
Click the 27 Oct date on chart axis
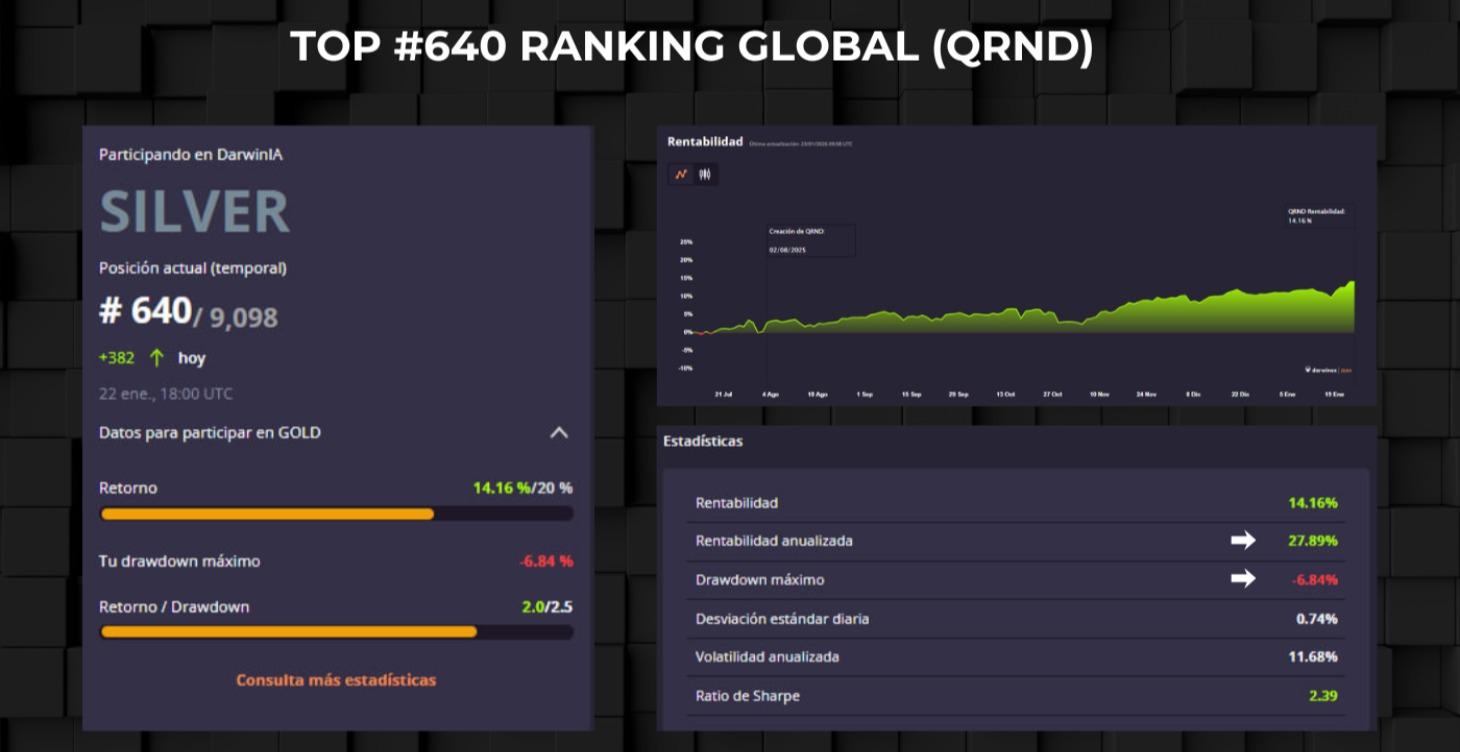pos(1052,395)
